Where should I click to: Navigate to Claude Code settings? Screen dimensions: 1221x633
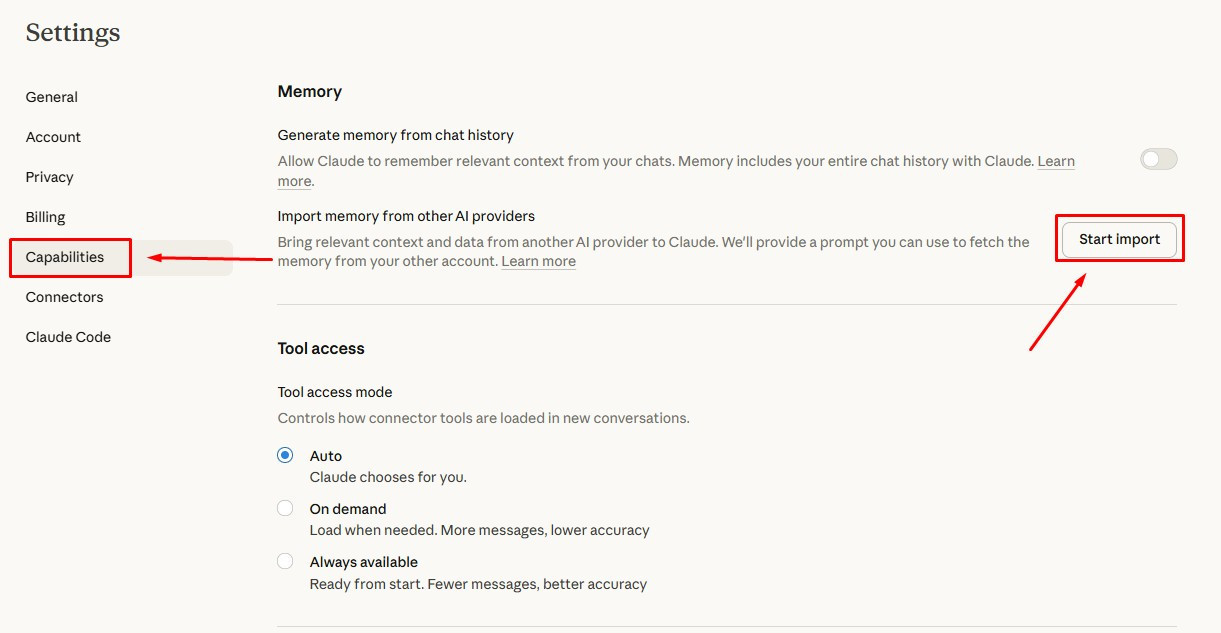(68, 337)
